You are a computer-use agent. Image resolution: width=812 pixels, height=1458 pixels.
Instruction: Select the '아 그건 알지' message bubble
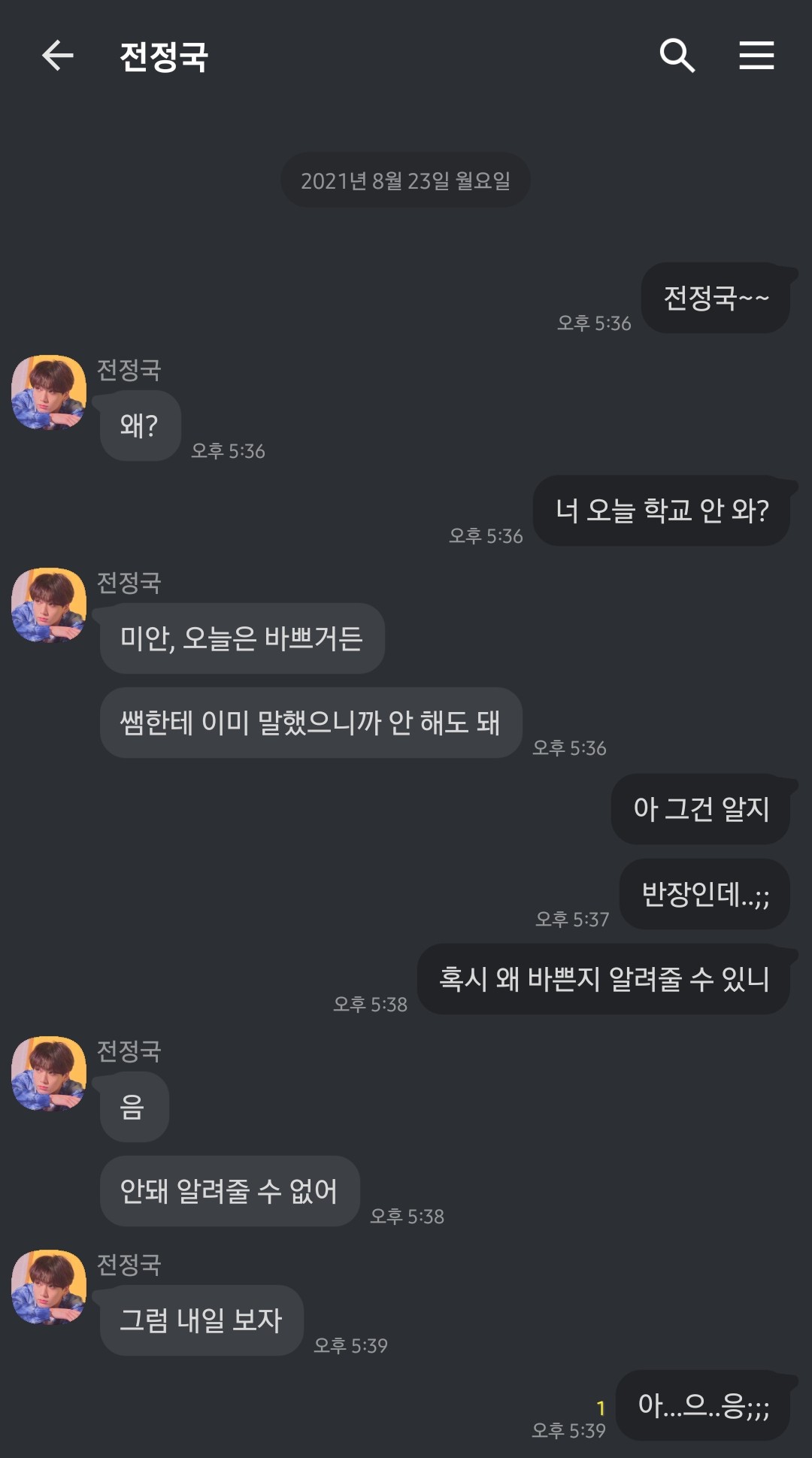pos(701,809)
